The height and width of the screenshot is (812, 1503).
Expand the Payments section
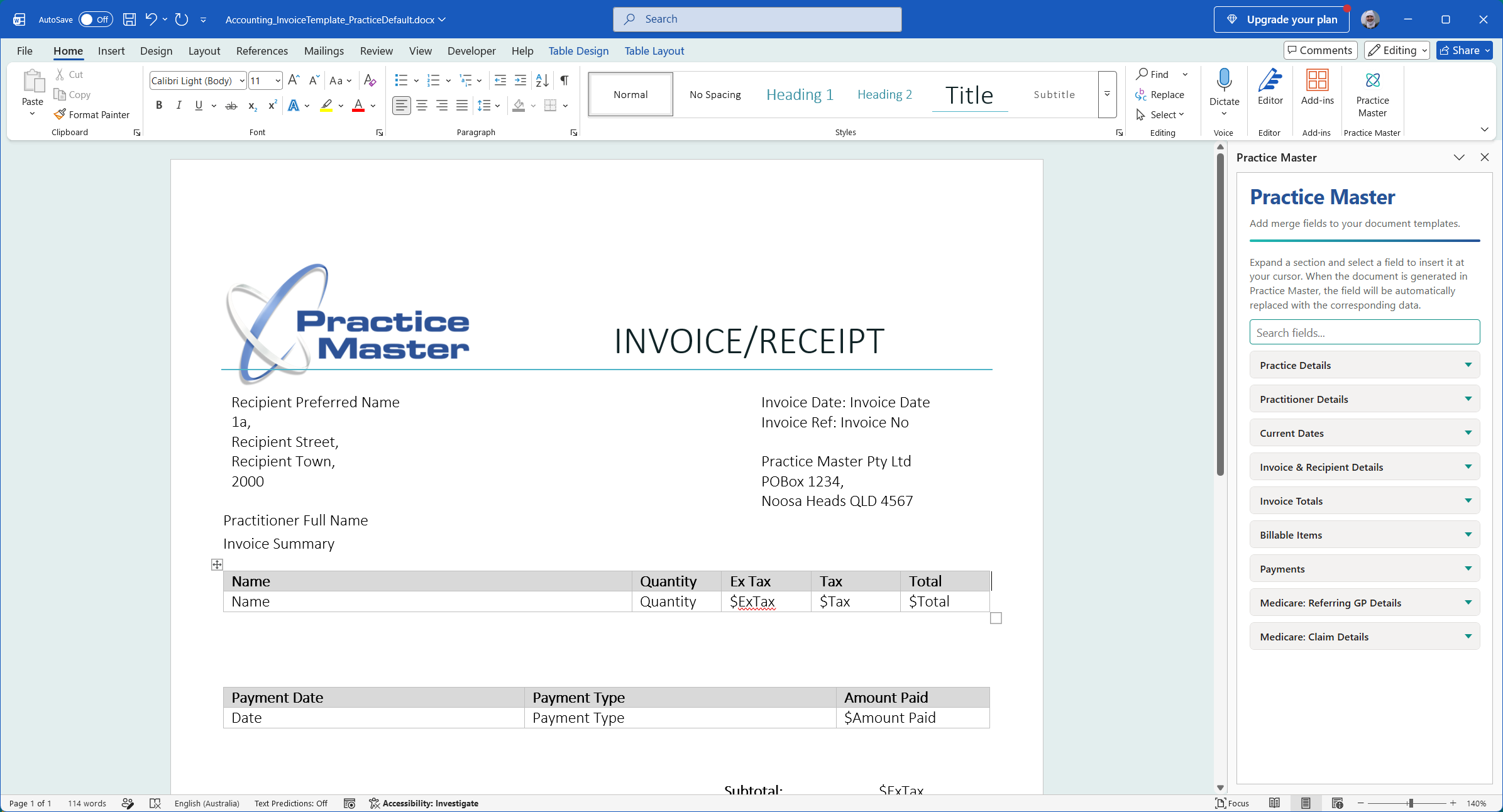point(1364,569)
